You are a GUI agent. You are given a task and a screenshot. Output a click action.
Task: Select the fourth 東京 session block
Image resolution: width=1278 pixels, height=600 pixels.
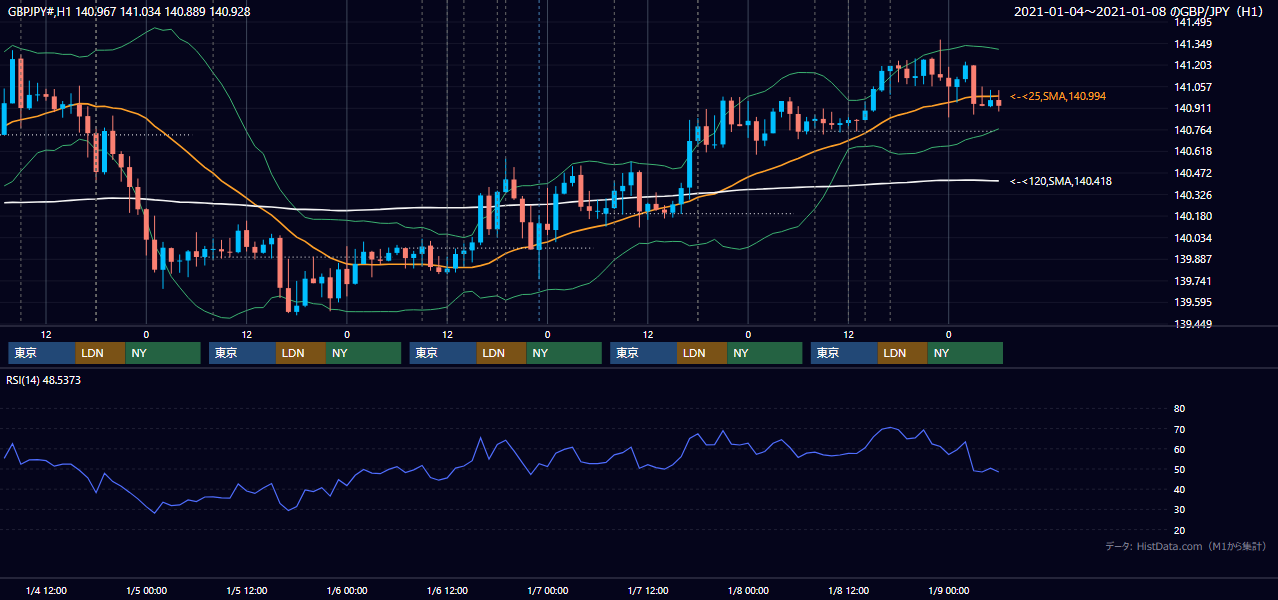pyautogui.click(x=643, y=353)
